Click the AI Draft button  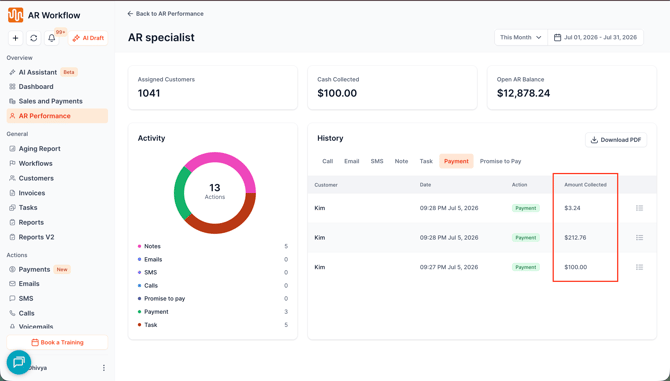tap(88, 38)
